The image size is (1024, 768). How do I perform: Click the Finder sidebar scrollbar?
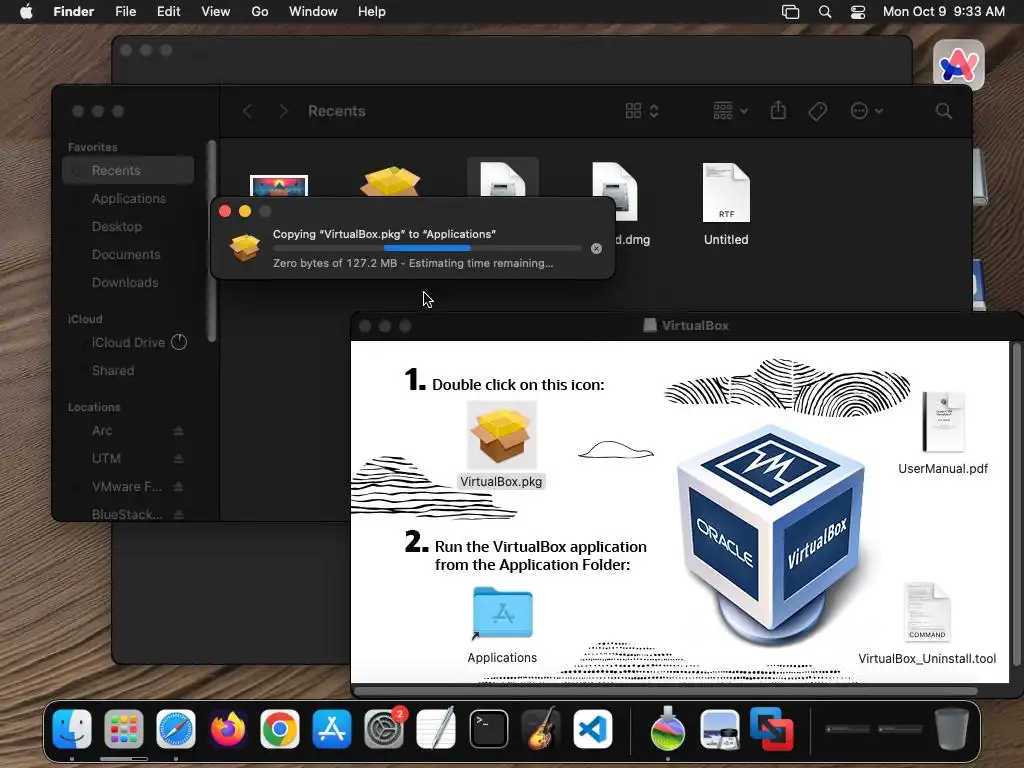[x=211, y=240]
